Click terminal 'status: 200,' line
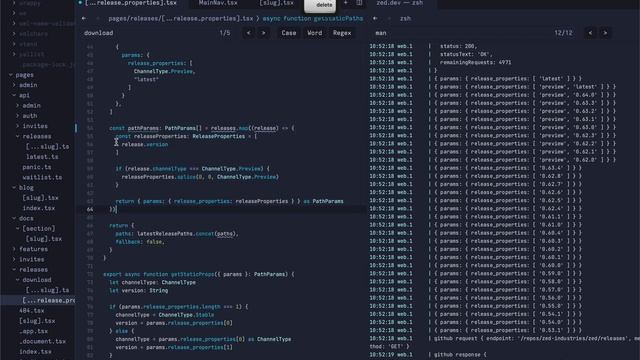The width and height of the screenshot is (640, 360). (x=458, y=46)
